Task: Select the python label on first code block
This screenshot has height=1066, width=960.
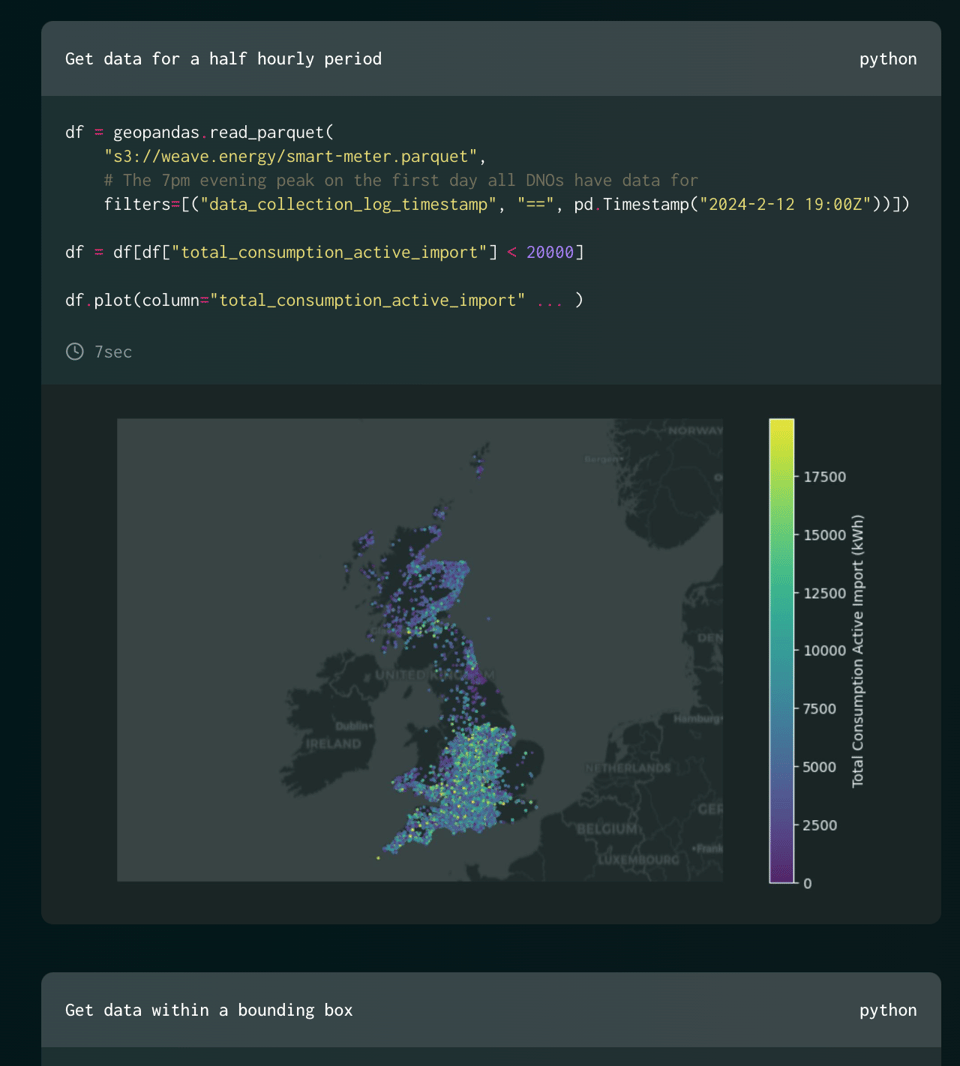Action: [887, 58]
